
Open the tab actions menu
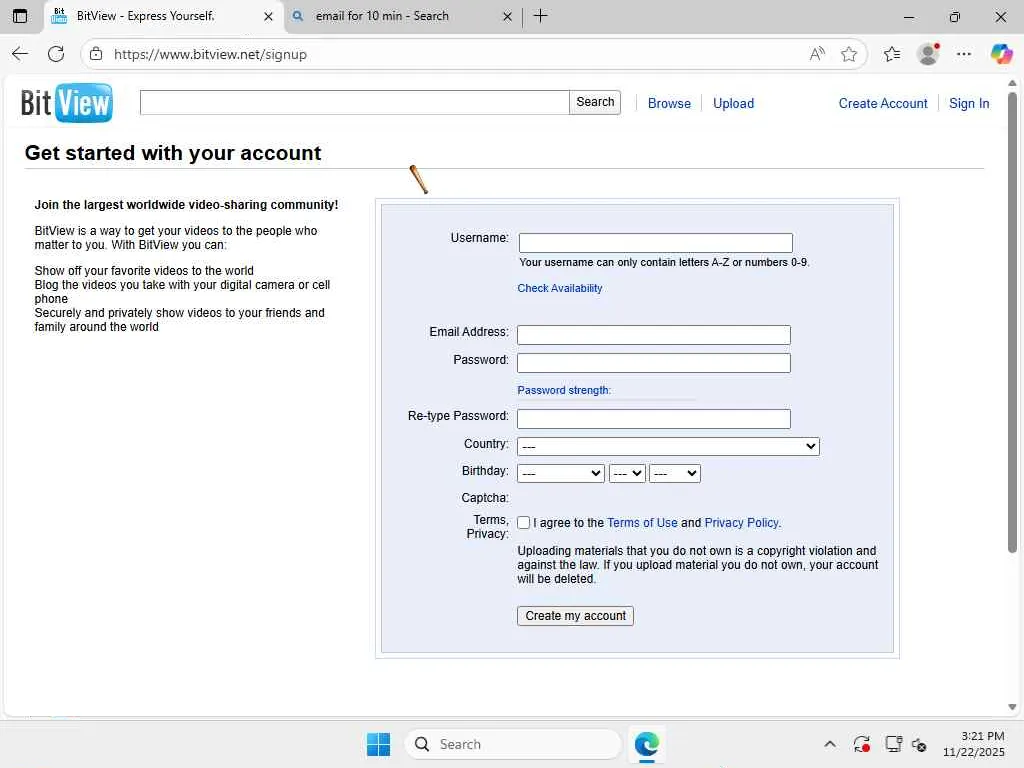coord(20,16)
